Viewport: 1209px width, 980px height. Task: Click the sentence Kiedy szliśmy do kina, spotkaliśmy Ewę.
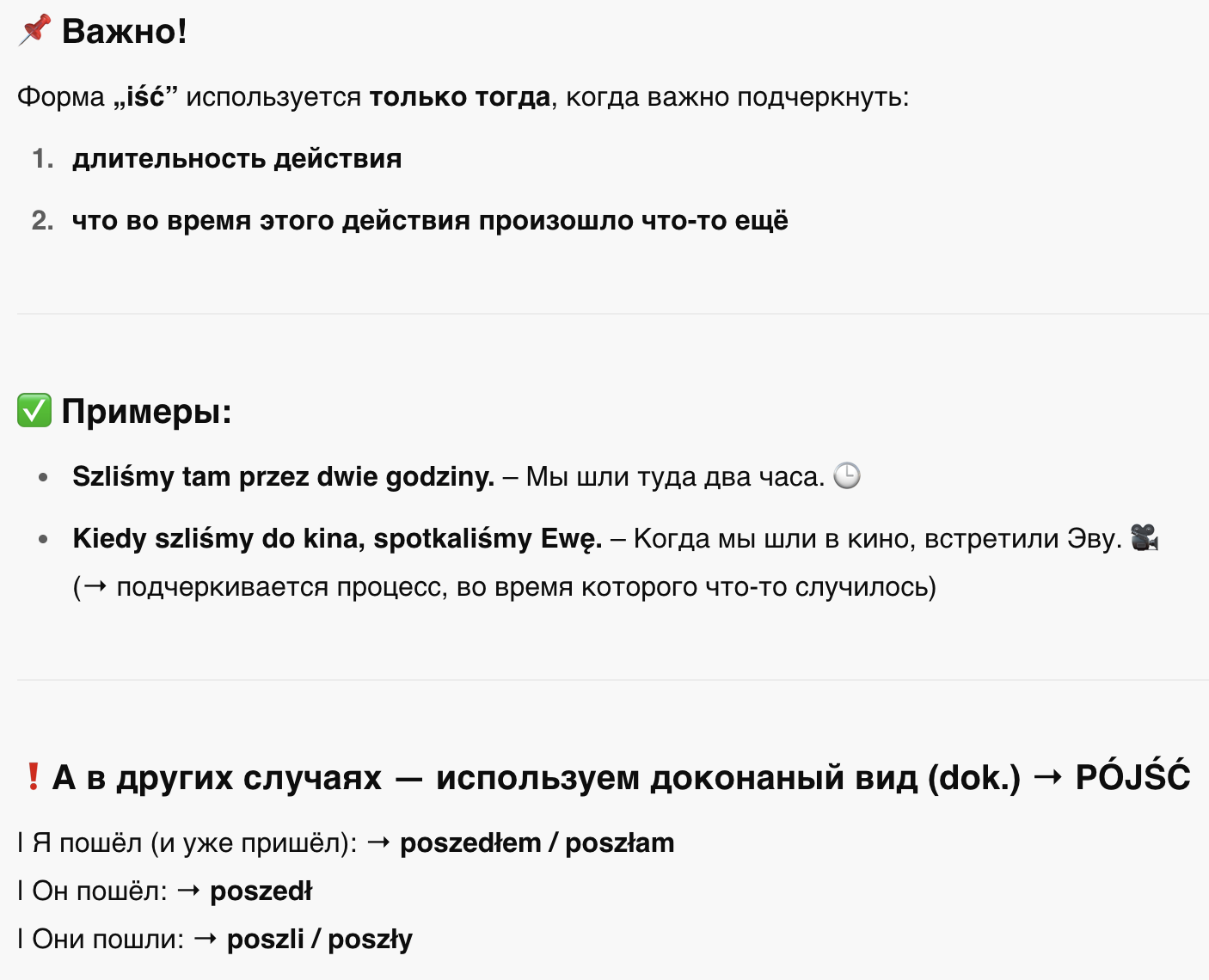337,538
